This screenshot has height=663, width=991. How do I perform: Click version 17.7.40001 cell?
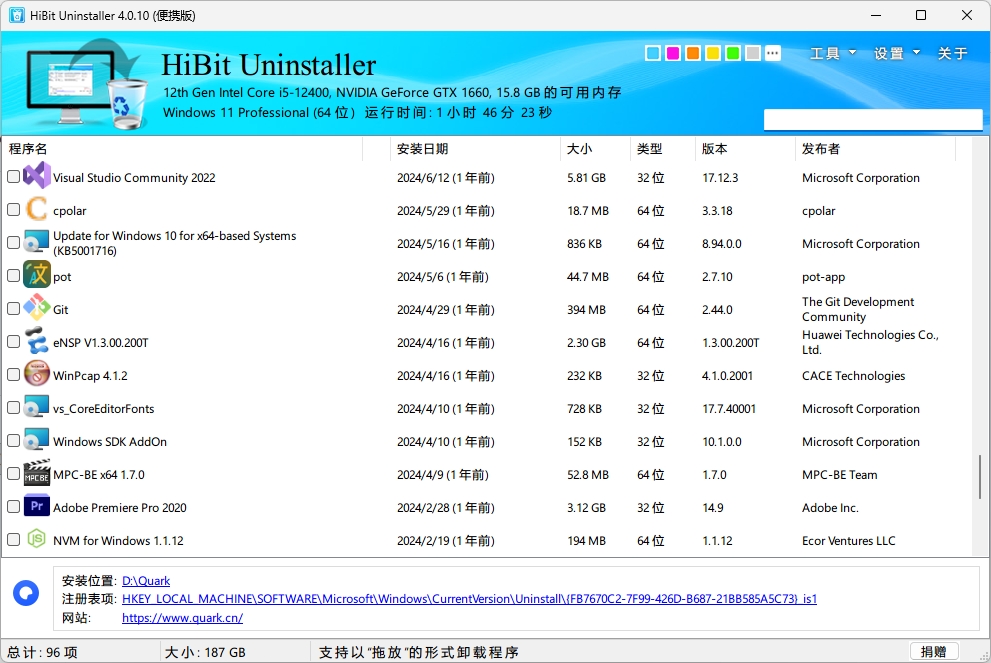[729, 408]
